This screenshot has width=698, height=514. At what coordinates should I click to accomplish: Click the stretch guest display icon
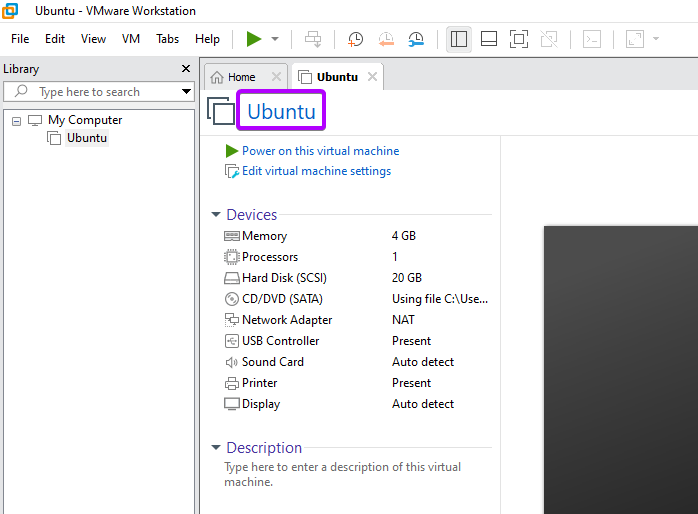(635, 39)
